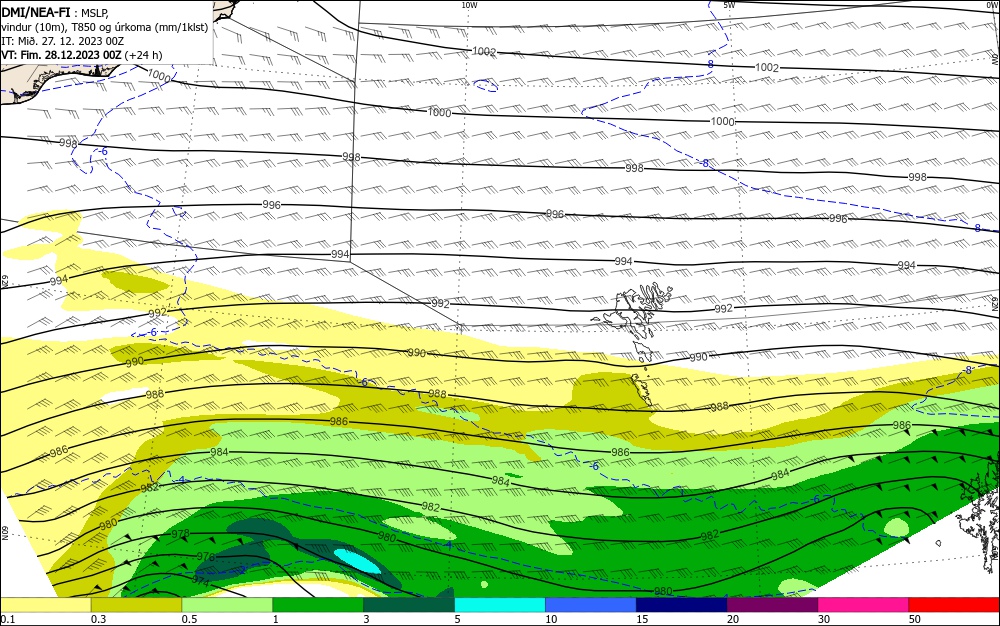Click the '5W' longitude label
This screenshot has width=1000, height=626.
[x=730, y=5]
